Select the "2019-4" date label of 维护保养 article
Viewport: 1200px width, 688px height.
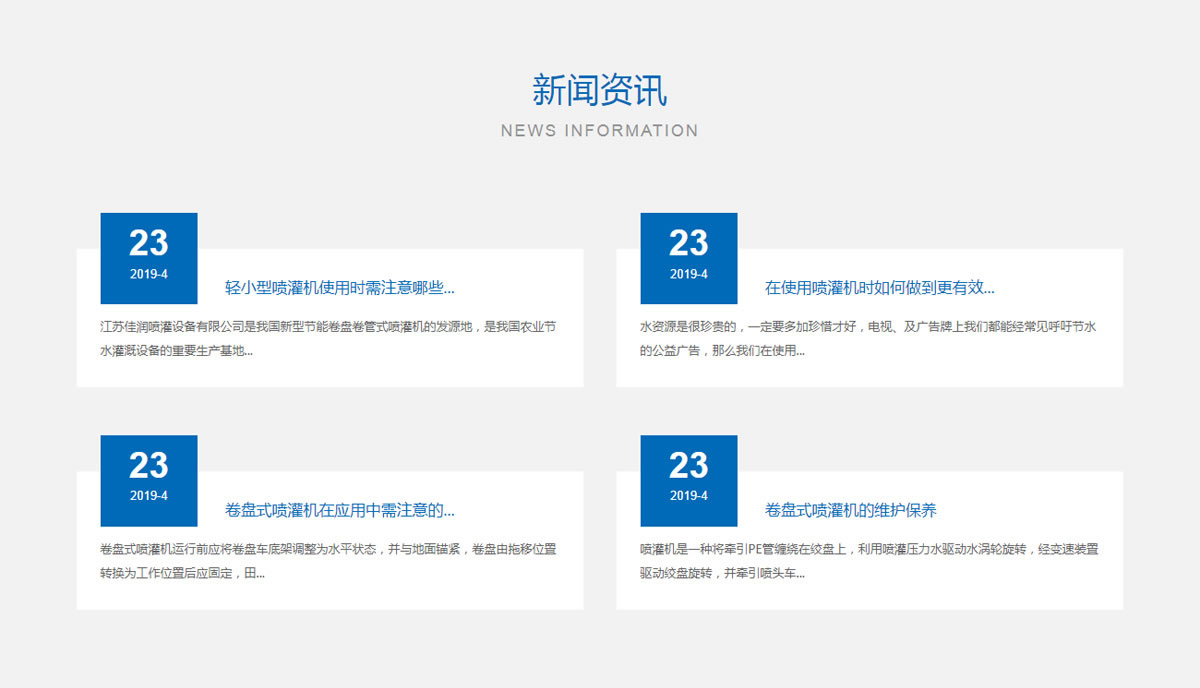tap(688, 495)
